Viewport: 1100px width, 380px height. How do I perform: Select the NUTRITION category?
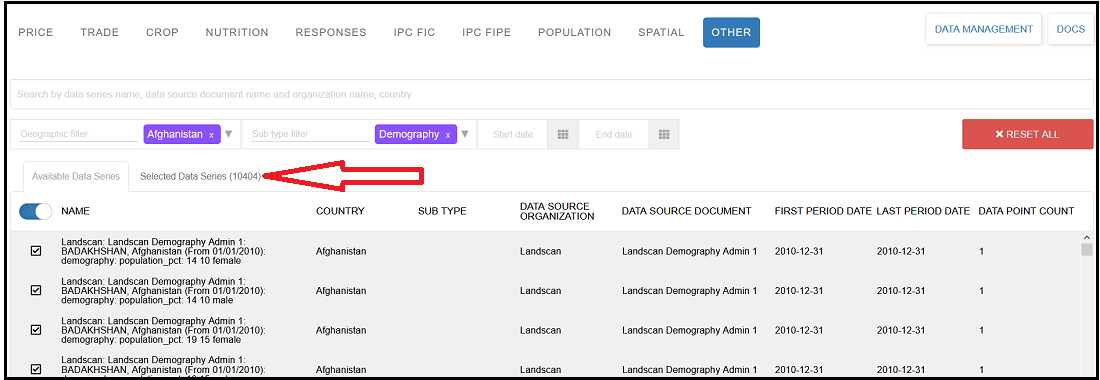[237, 32]
